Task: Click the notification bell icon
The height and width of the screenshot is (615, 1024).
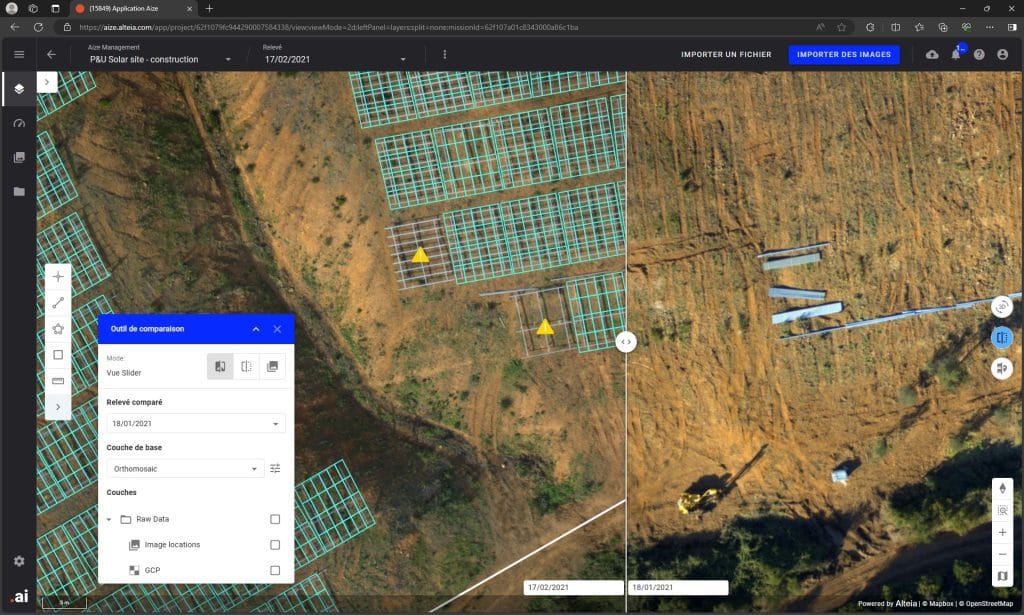Action: click(956, 55)
